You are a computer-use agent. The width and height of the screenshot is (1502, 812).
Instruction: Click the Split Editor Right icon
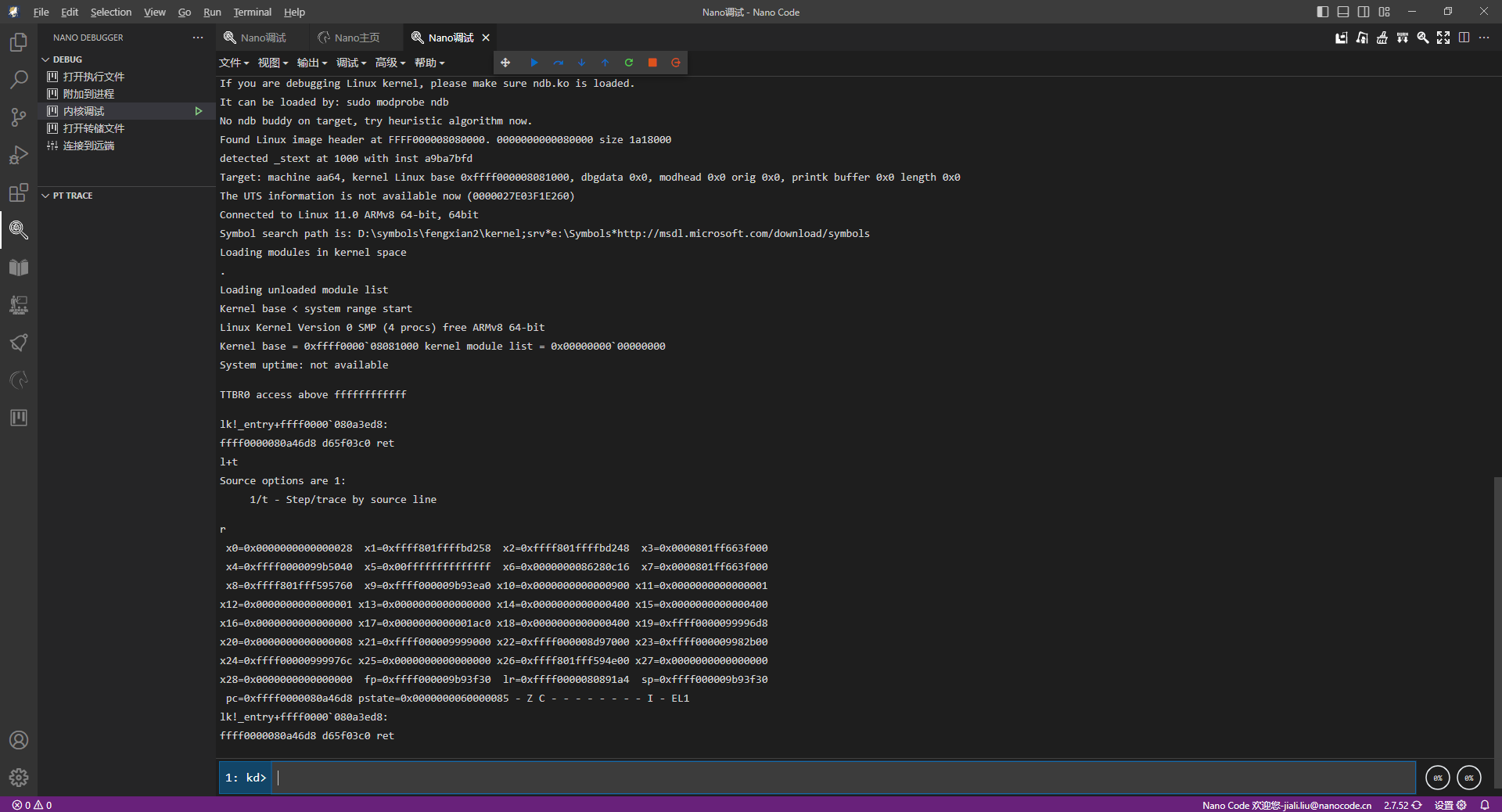[x=1464, y=38]
